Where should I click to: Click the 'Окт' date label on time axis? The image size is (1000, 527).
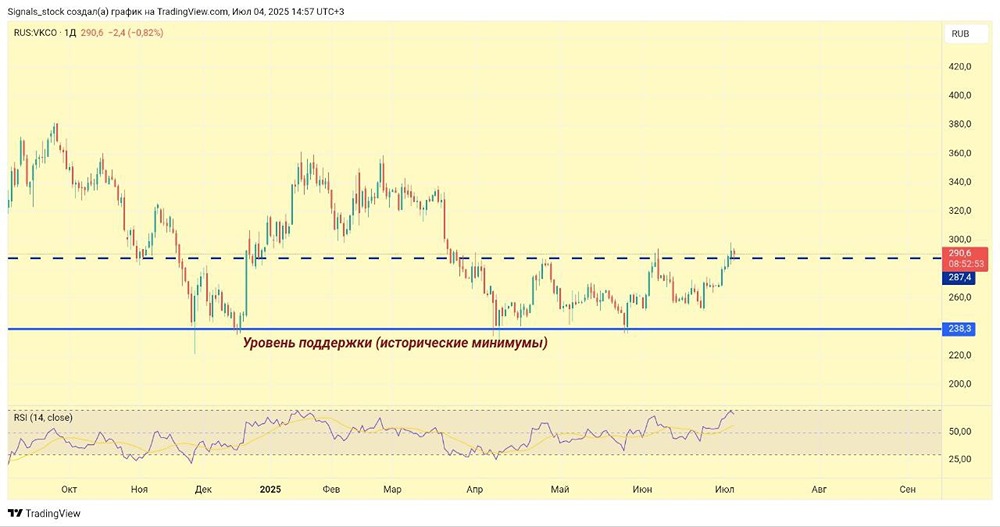tap(69, 489)
